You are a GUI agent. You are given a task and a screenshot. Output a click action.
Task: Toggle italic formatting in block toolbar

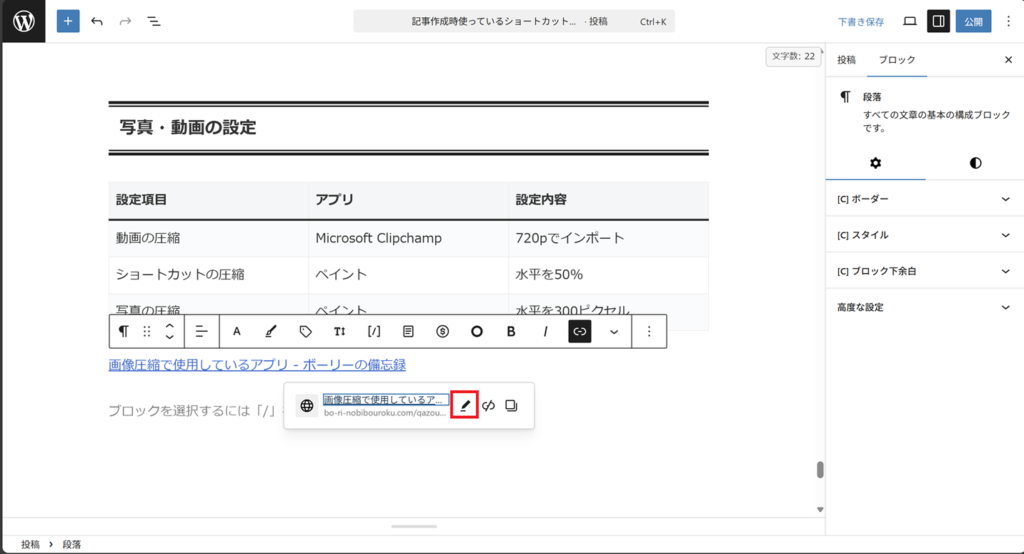[x=545, y=331]
